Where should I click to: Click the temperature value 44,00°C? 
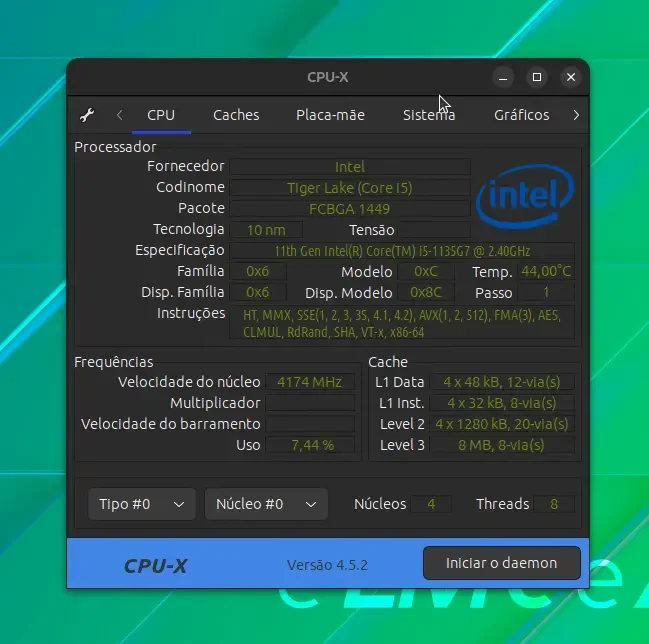[546, 272]
